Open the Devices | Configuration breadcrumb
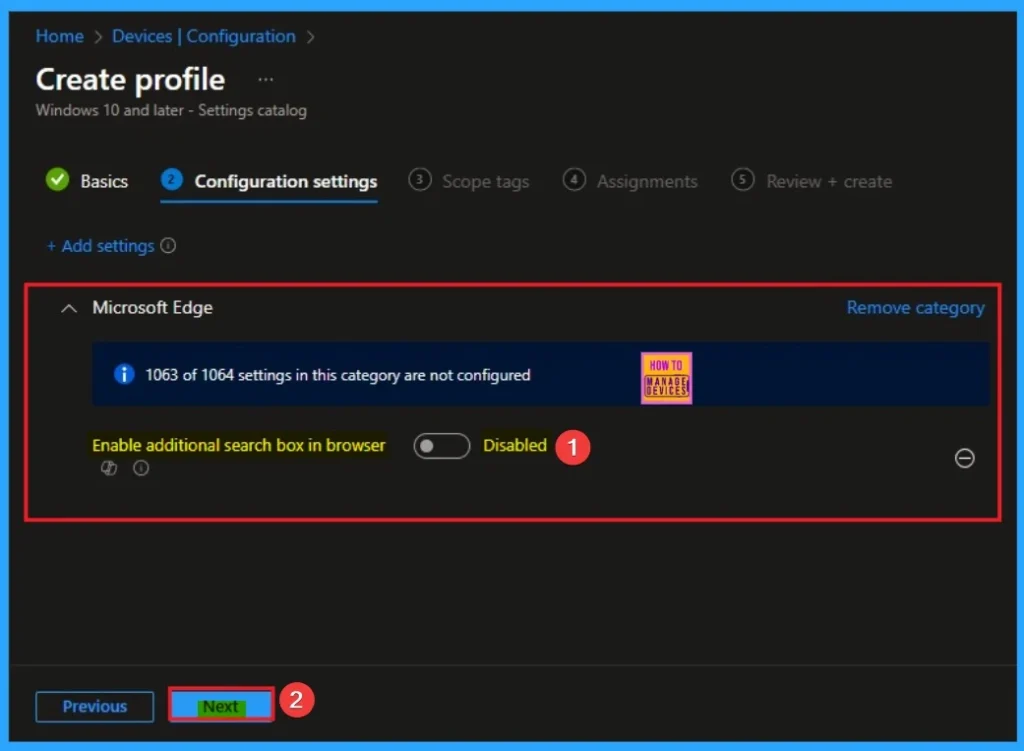Image resolution: width=1024 pixels, height=751 pixels. [x=204, y=36]
